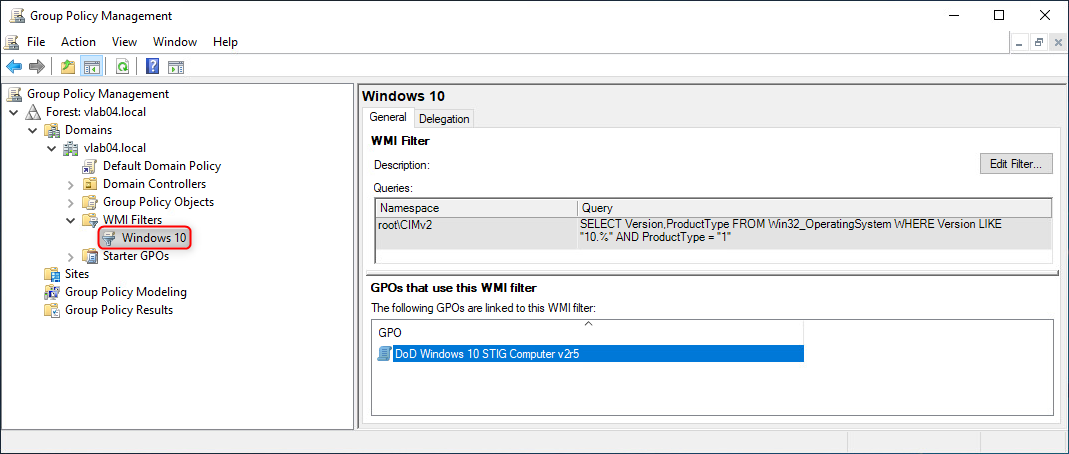Viewport: 1069px width, 454px height.
Task: Toggle the Show/Hide Console Tree icon
Action: [91, 67]
